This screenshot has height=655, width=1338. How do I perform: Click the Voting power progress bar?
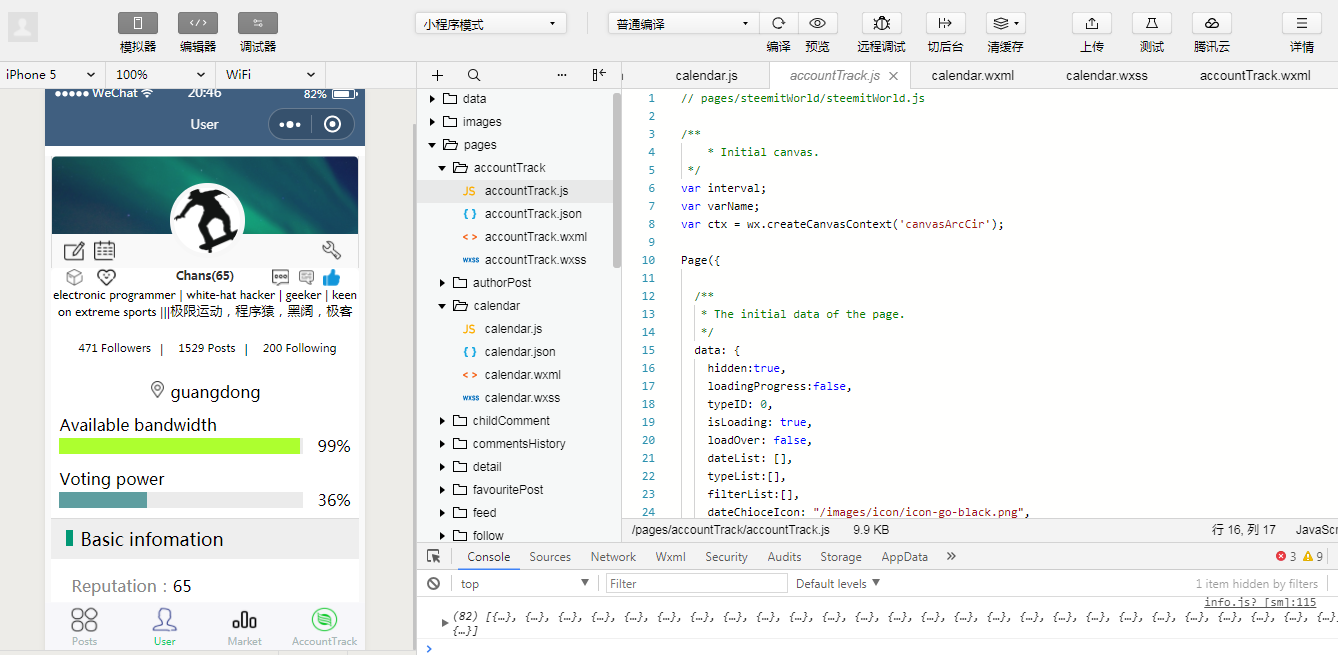[181, 500]
